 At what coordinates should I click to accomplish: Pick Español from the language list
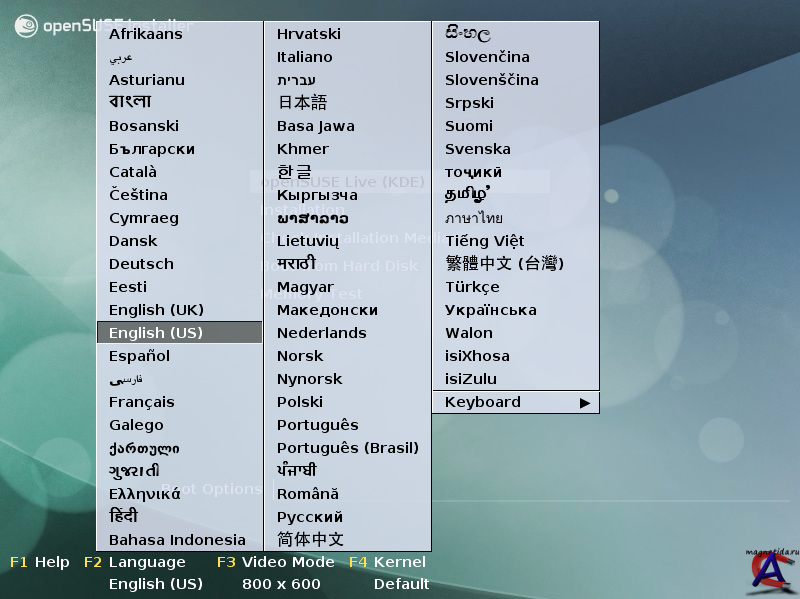(139, 356)
